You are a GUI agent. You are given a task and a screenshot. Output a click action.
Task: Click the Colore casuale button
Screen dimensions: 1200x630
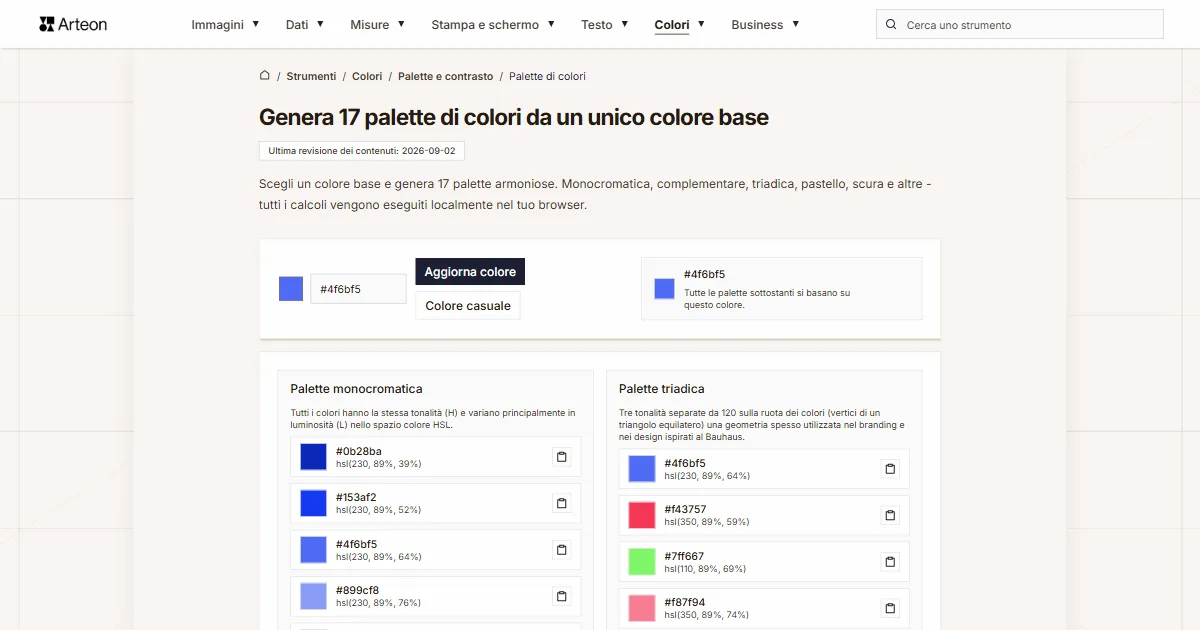(x=468, y=306)
